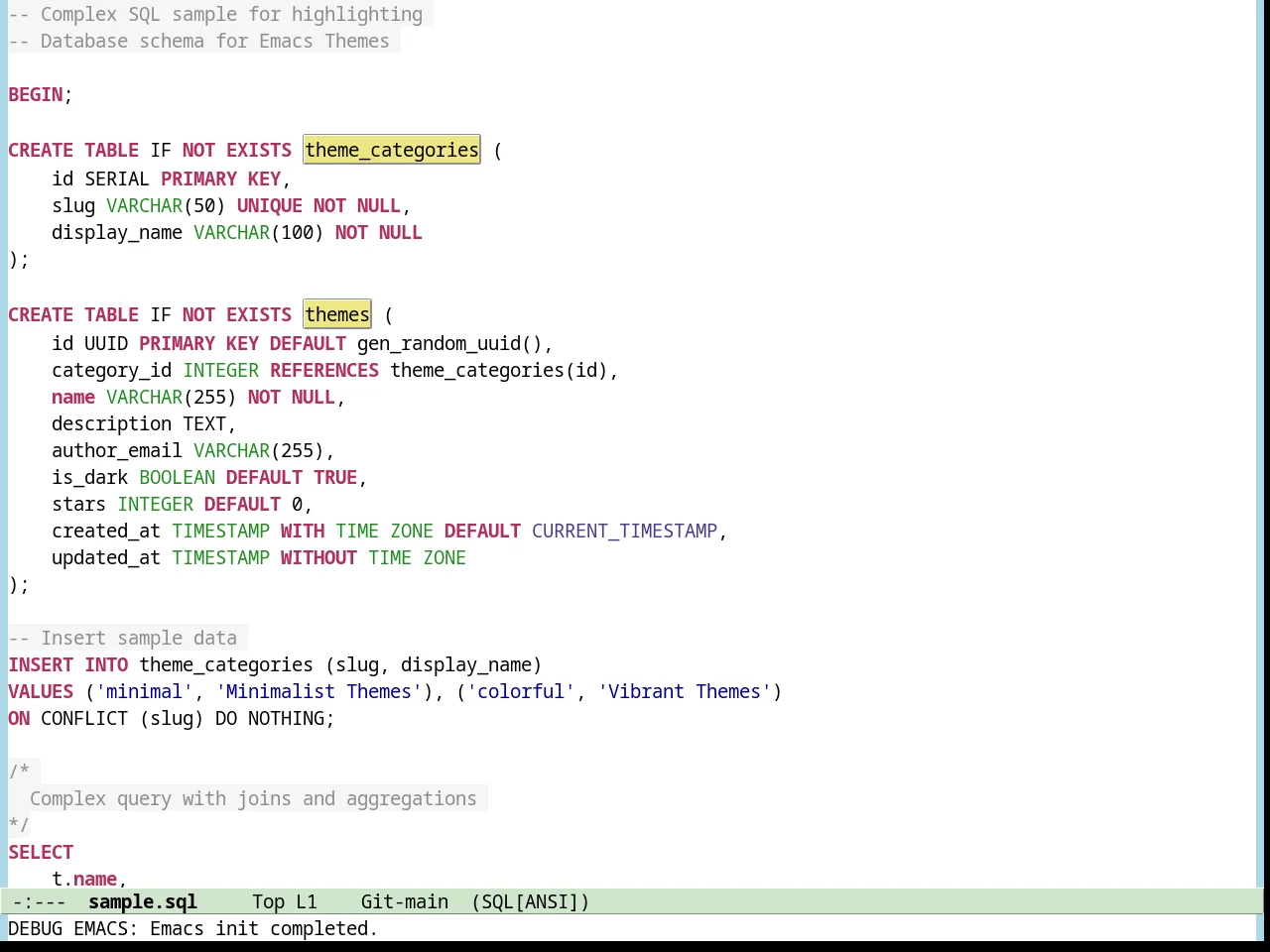Click the highlighted themes table name
1270x952 pixels.
[x=337, y=314]
